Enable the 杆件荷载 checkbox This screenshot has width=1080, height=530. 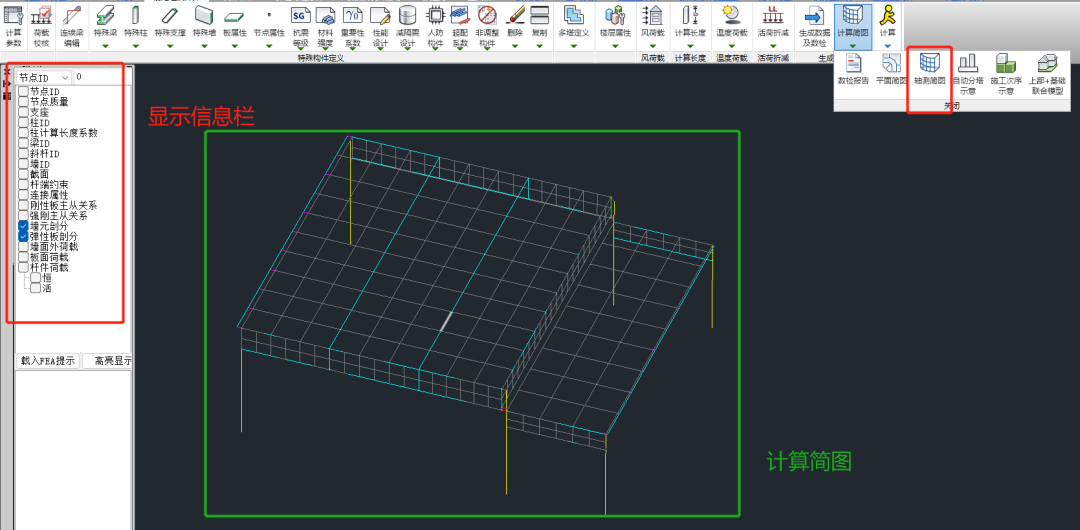click(23, 267)
